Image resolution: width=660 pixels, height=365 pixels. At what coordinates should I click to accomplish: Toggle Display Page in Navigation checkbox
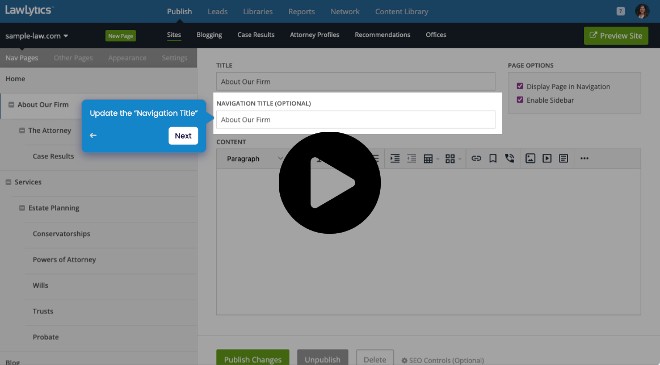(x=520, y=86)
